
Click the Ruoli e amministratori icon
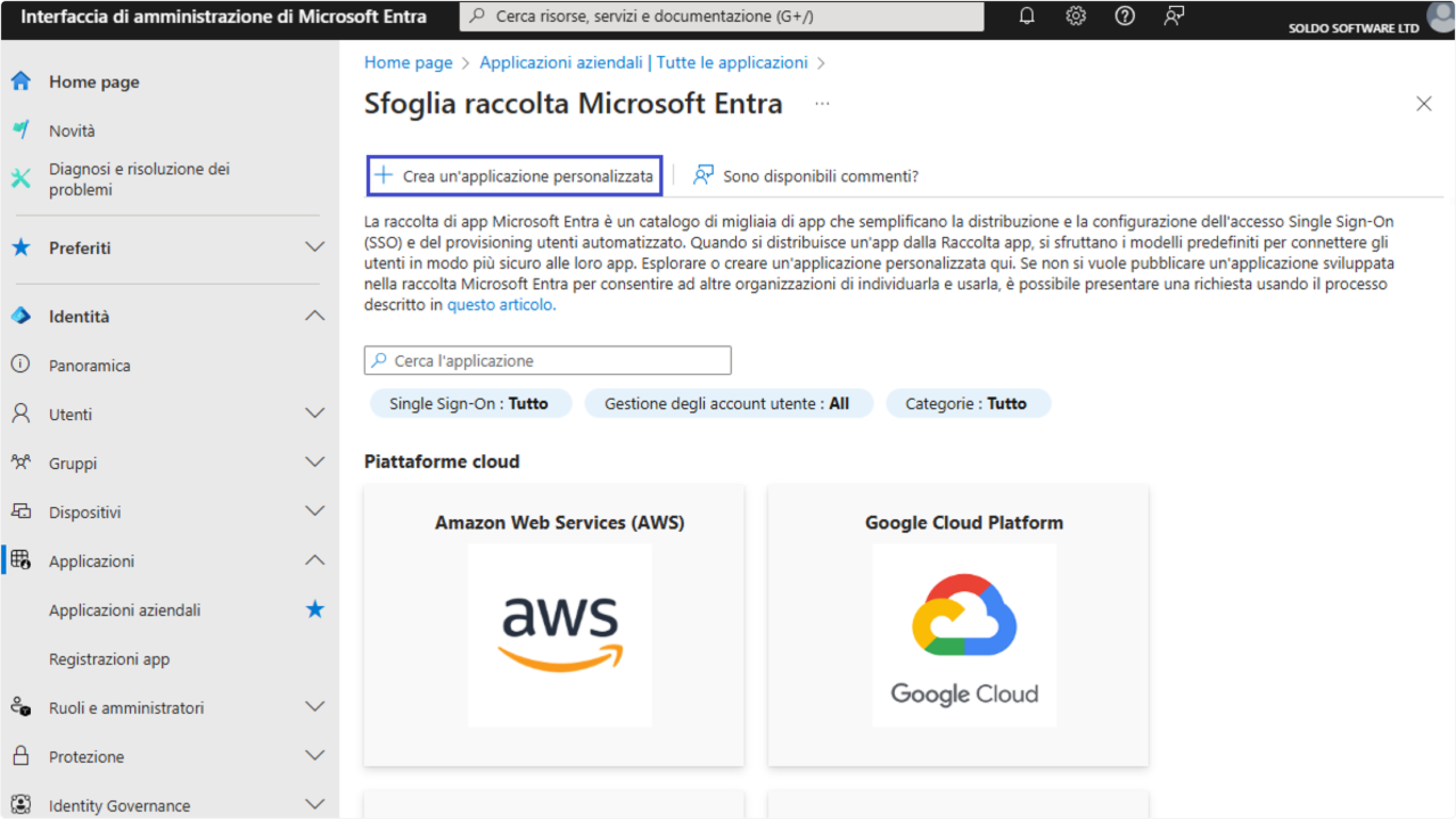(x=21, y=707)
